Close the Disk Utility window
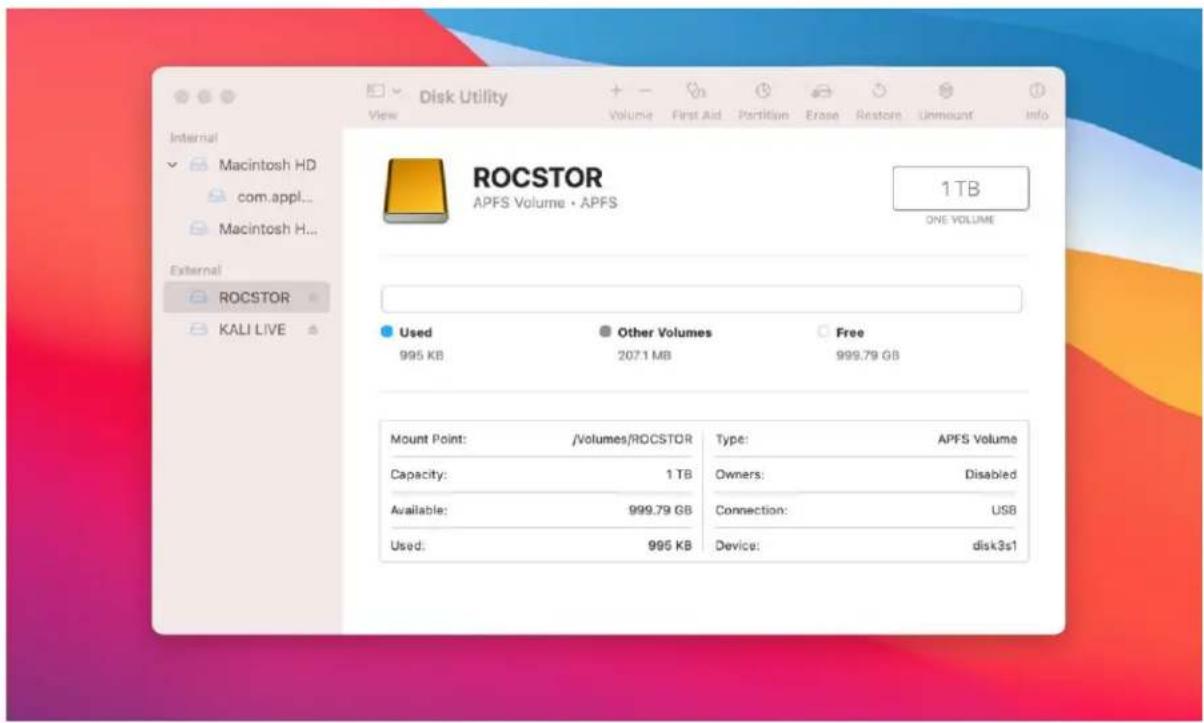This screenshot has height=723, width=1204. click(182, 97)
